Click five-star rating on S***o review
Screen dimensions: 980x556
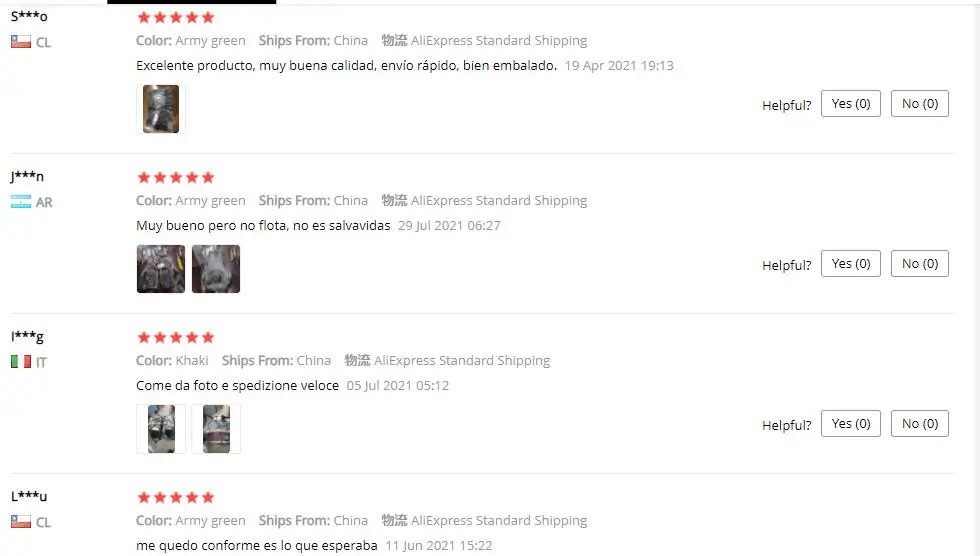point(176,17)
